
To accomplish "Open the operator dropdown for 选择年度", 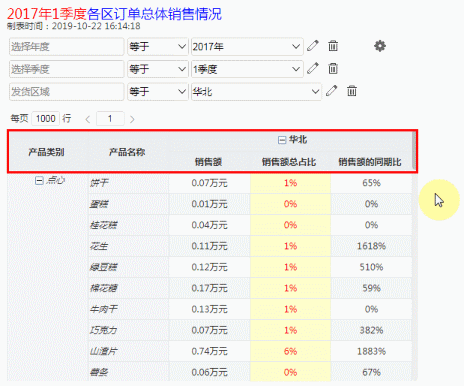I will (158, 47).
